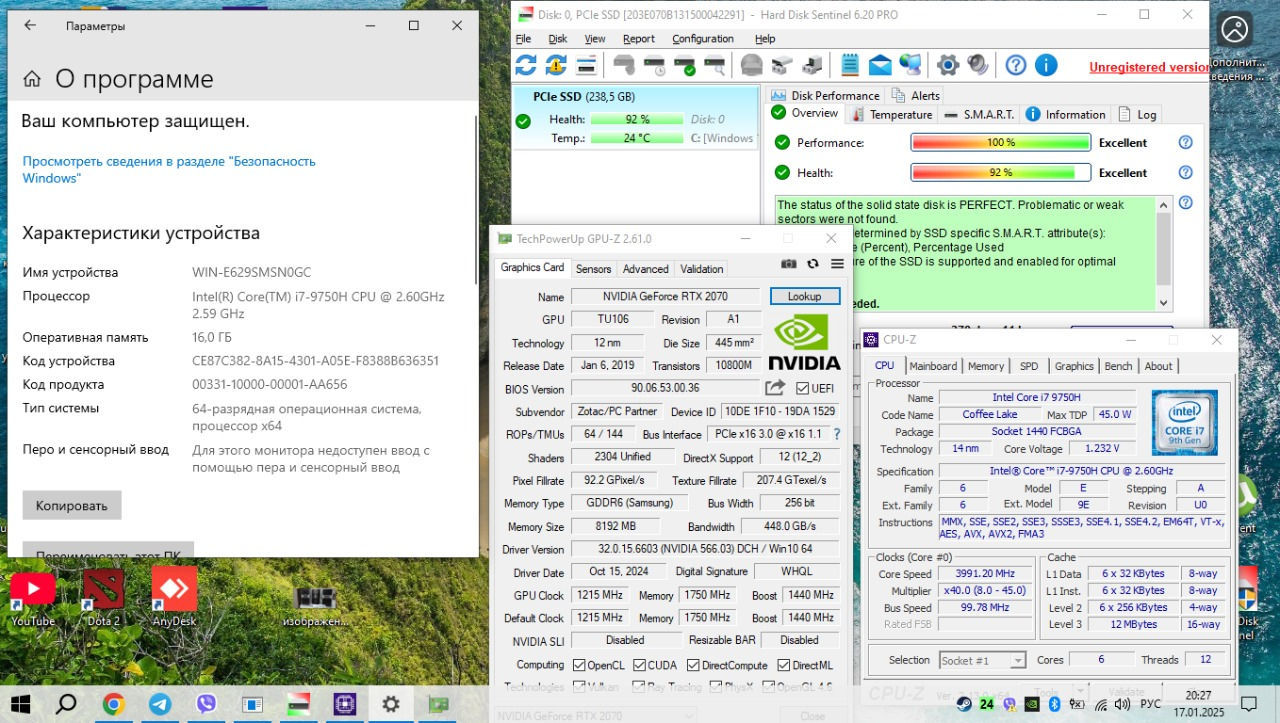This screenshot has width=1280, height=723.
Task: Open the Bench tab in CPU-Z
Action: (x=1118, y=366)
